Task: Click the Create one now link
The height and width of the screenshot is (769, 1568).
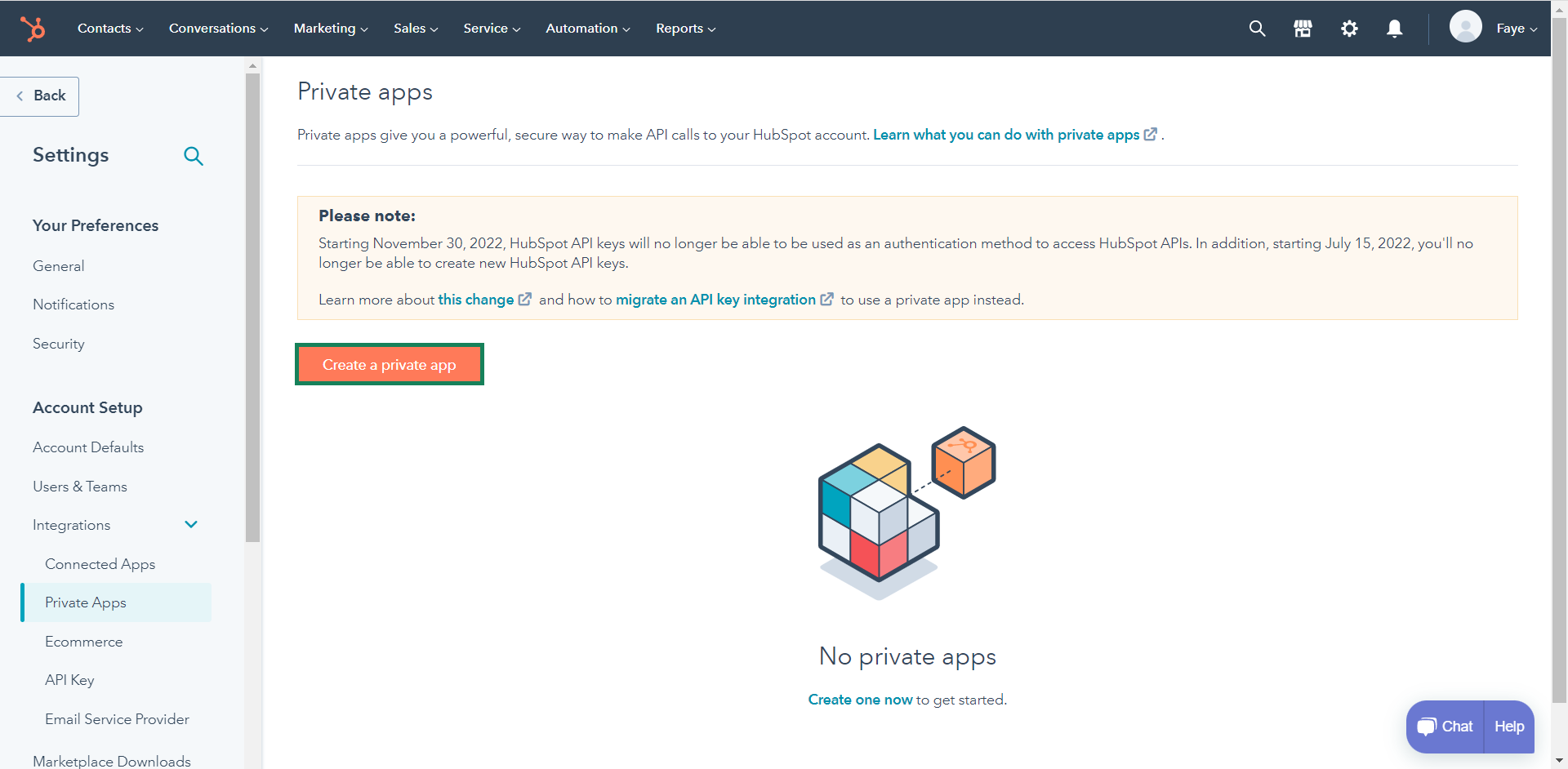Action: (860, 700)
